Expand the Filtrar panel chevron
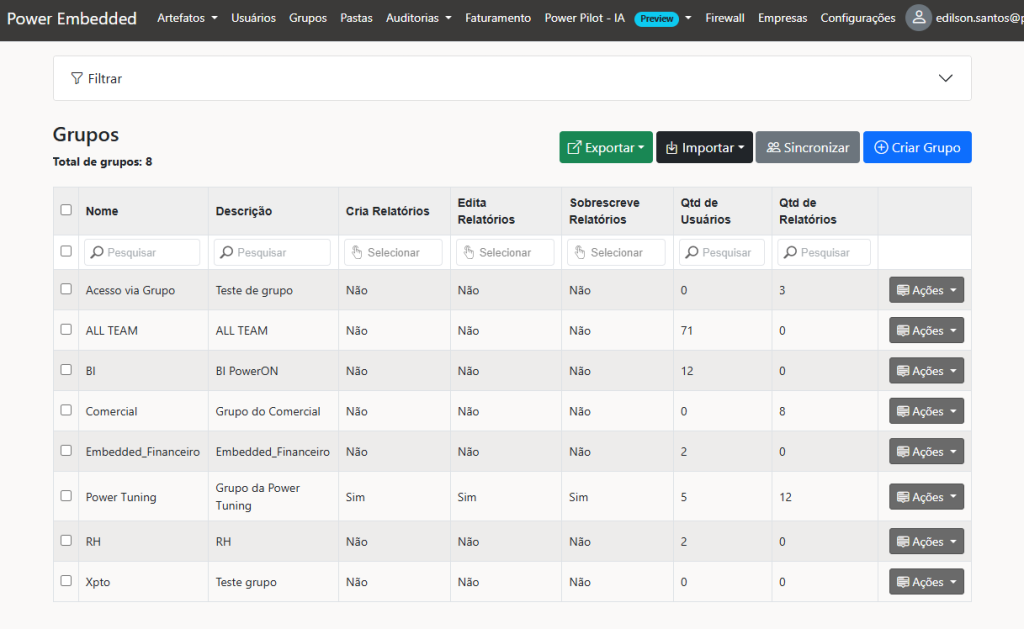This screenshot has height=629, width=1024. click(946, 78)
